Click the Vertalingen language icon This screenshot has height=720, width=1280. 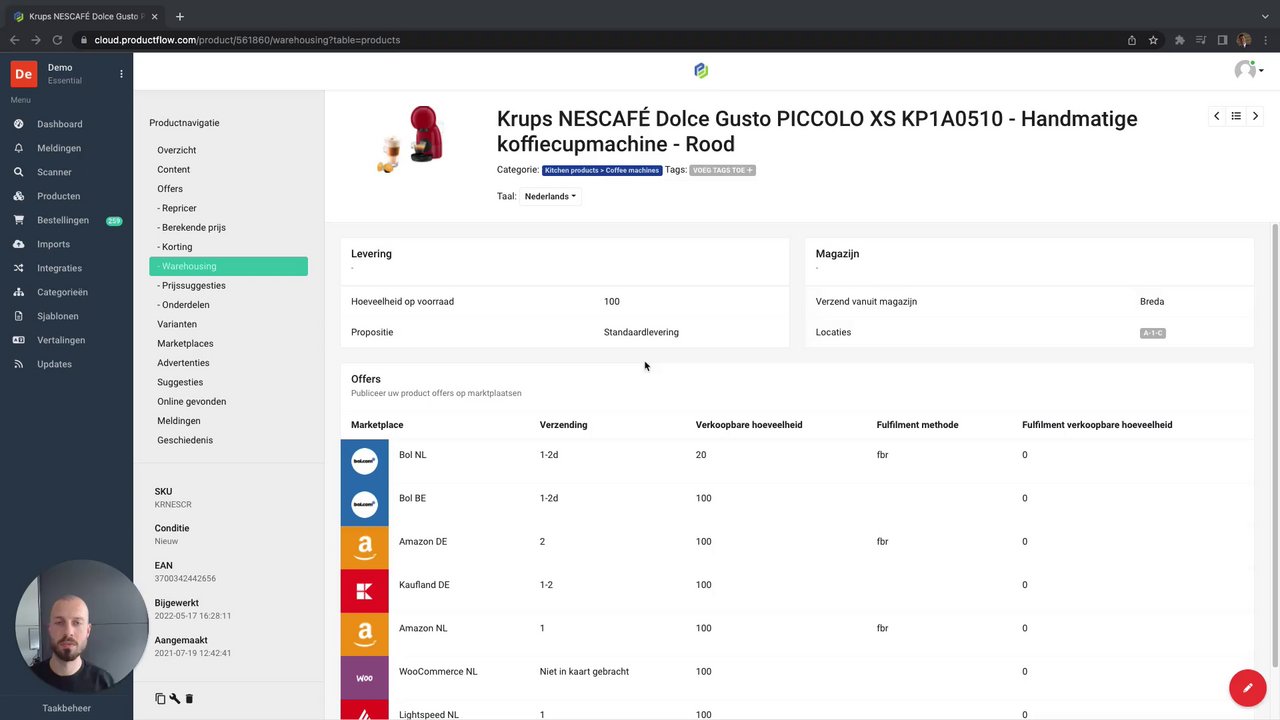[x=18, y=340]
